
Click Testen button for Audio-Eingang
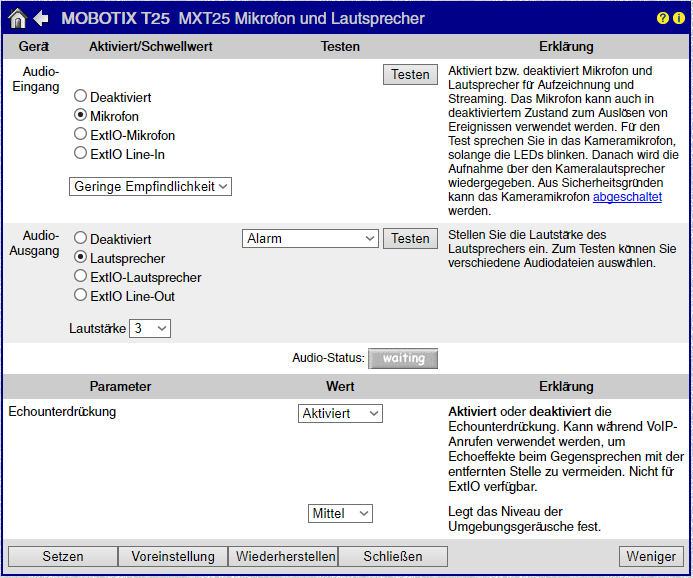(x=410, y=75)
